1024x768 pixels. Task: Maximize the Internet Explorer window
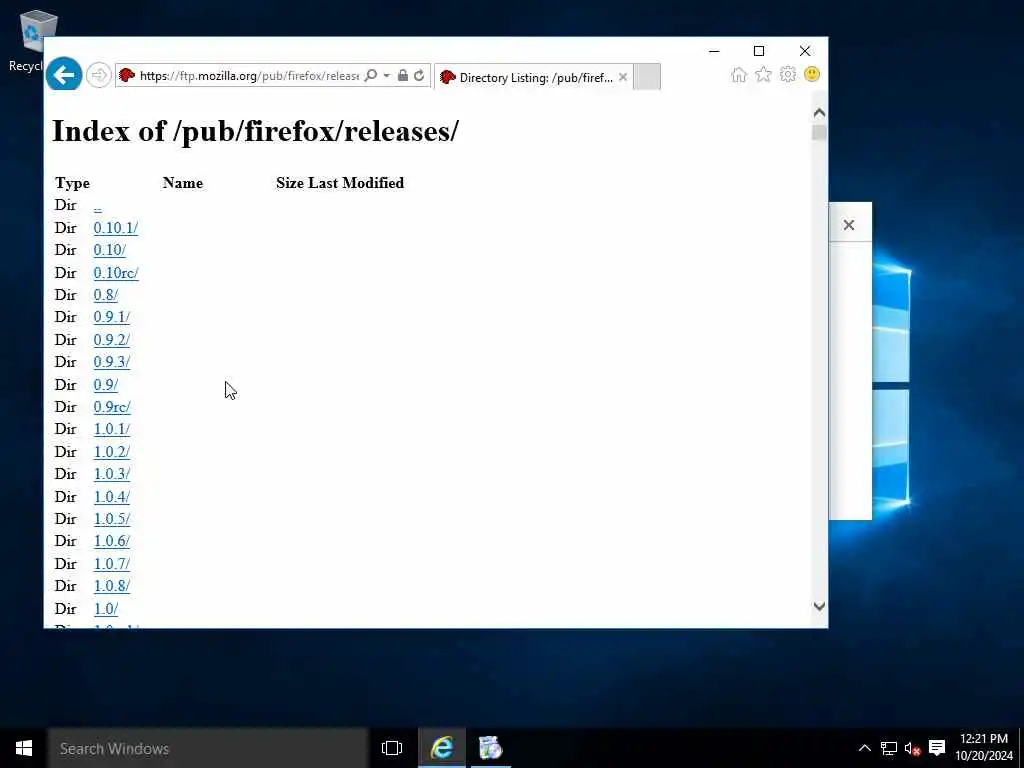[x=759, y=51]
